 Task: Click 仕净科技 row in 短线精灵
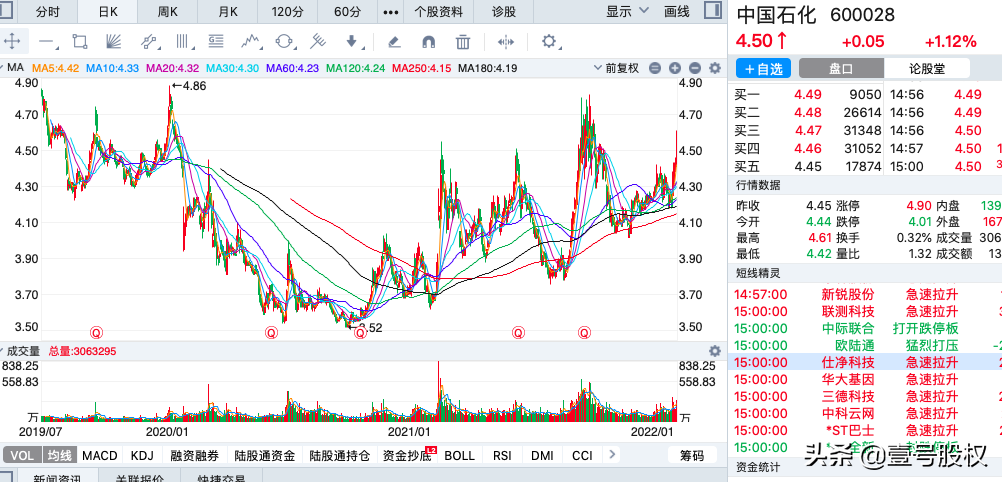(865, 362)
